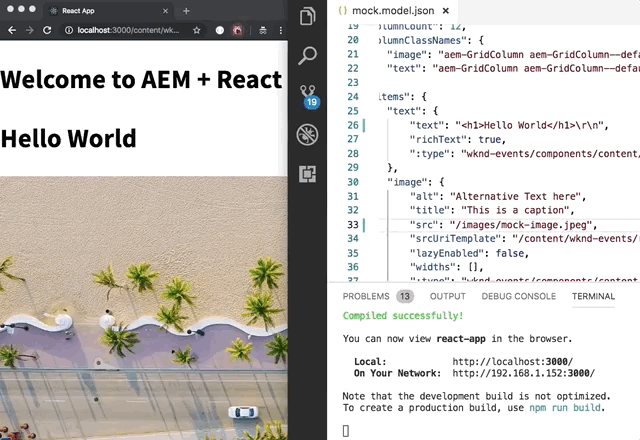640x440 pixels.
Task: Click the 13 problems count badge
Action: click(404, 296)
